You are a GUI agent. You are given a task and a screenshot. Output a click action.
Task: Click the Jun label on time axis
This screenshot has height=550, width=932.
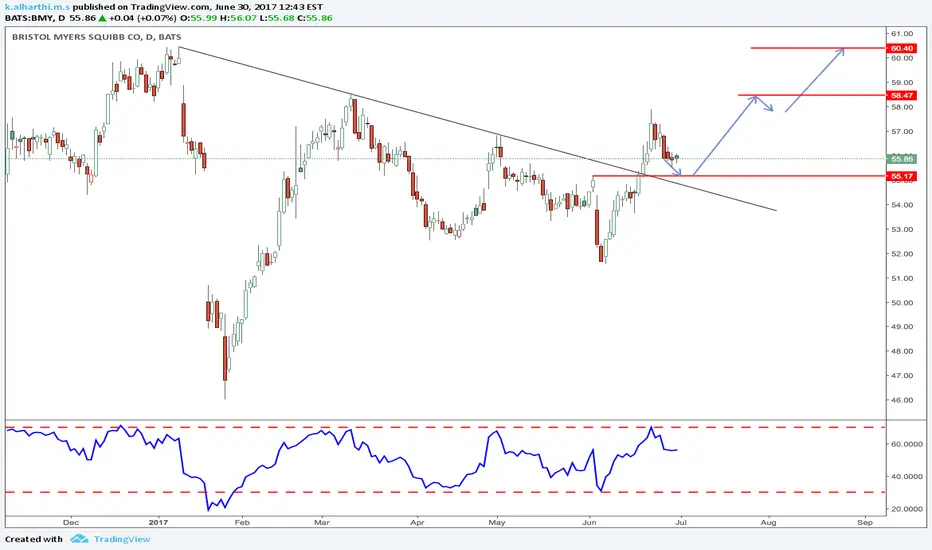click(589, 523)
